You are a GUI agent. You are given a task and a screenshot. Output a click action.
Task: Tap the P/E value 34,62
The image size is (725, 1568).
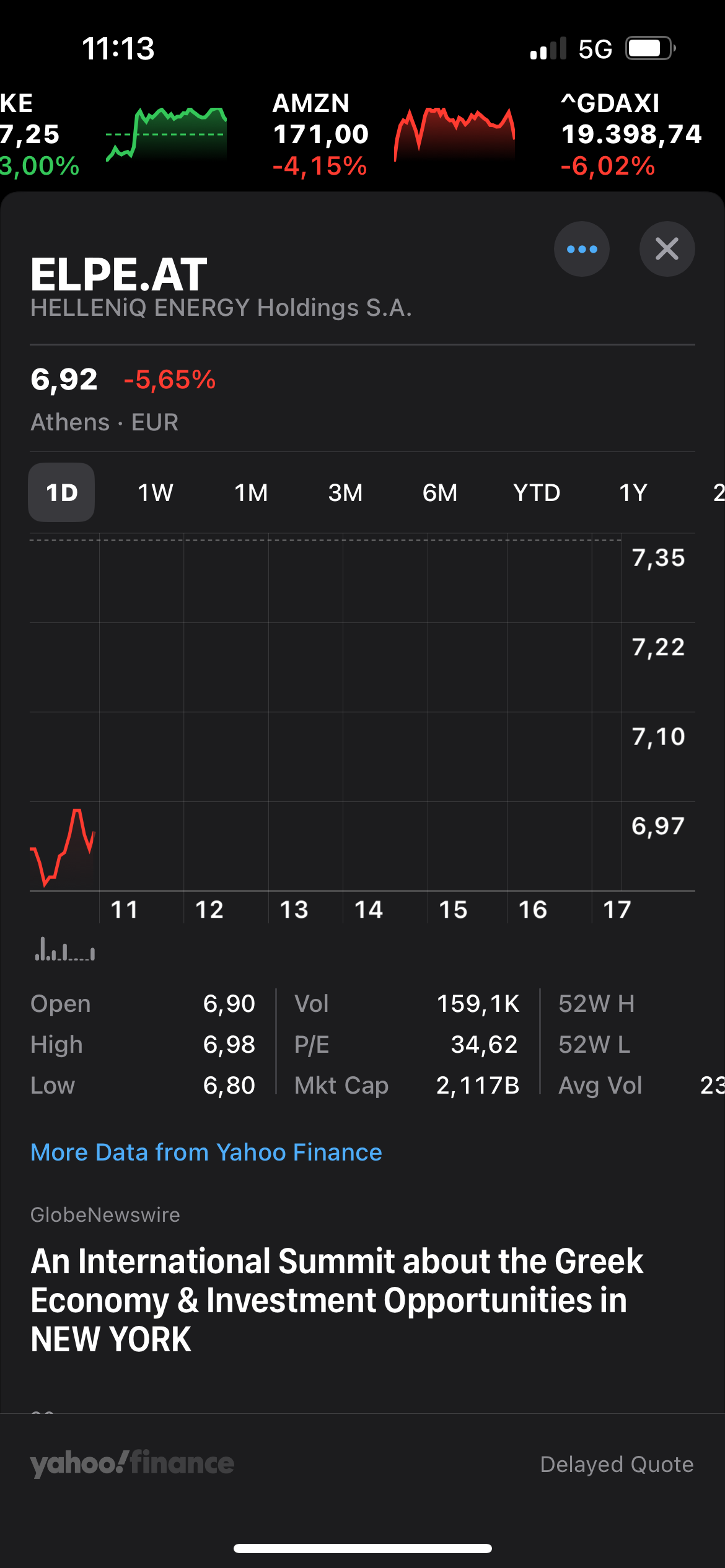coord(485,1044)
